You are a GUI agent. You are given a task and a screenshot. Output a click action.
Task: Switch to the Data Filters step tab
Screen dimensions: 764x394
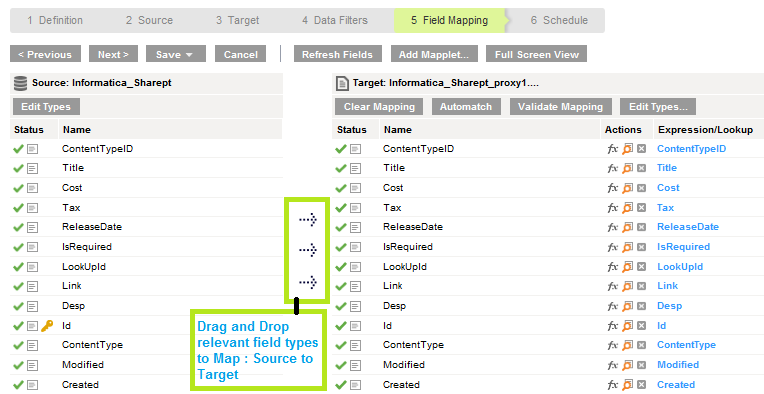(x=334, y=20)
